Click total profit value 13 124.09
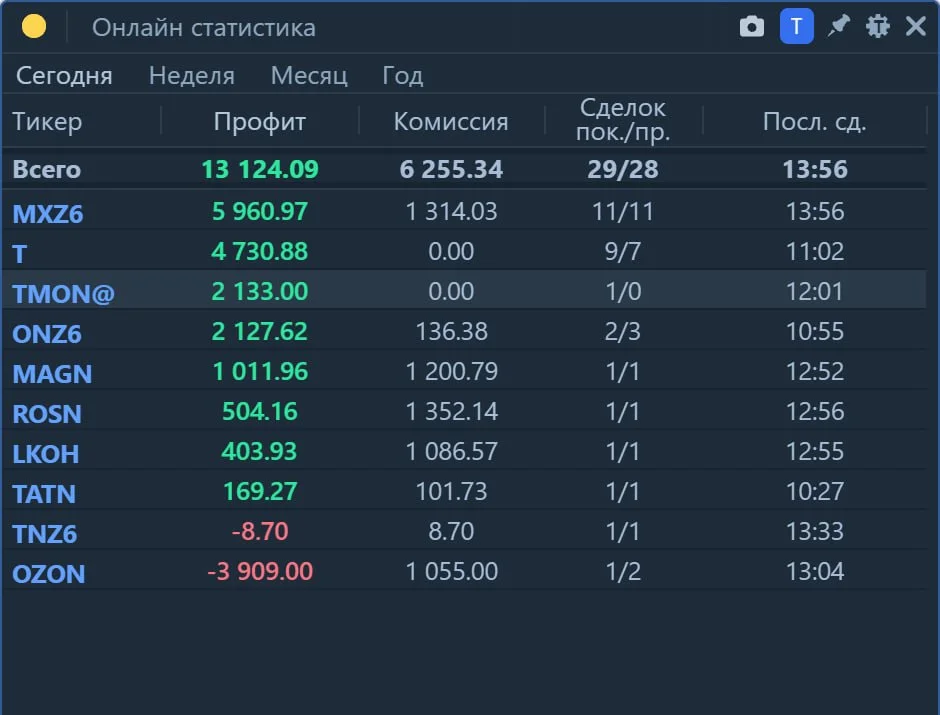Viewport: 940px width, 715px height. pos(260,170)
